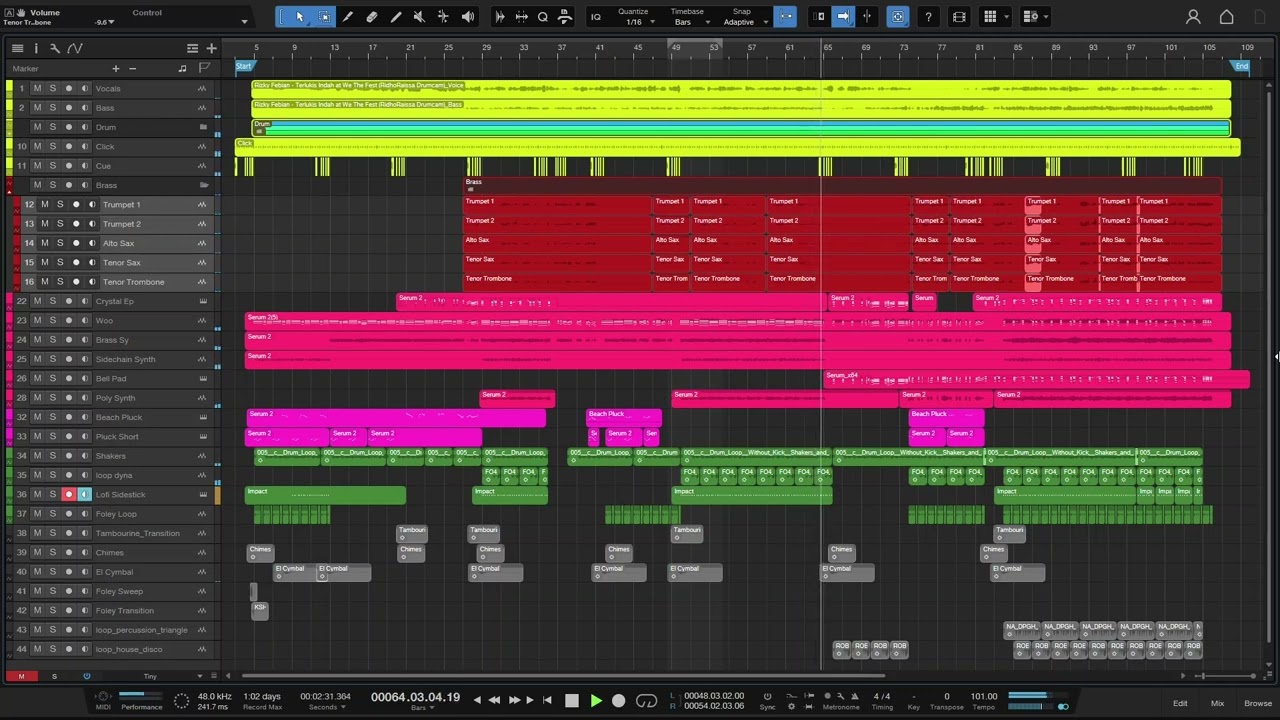Viewport: 1280px width, 720px height.
Task: Open the Seconds time format dropdown
Action: point(327,707)
